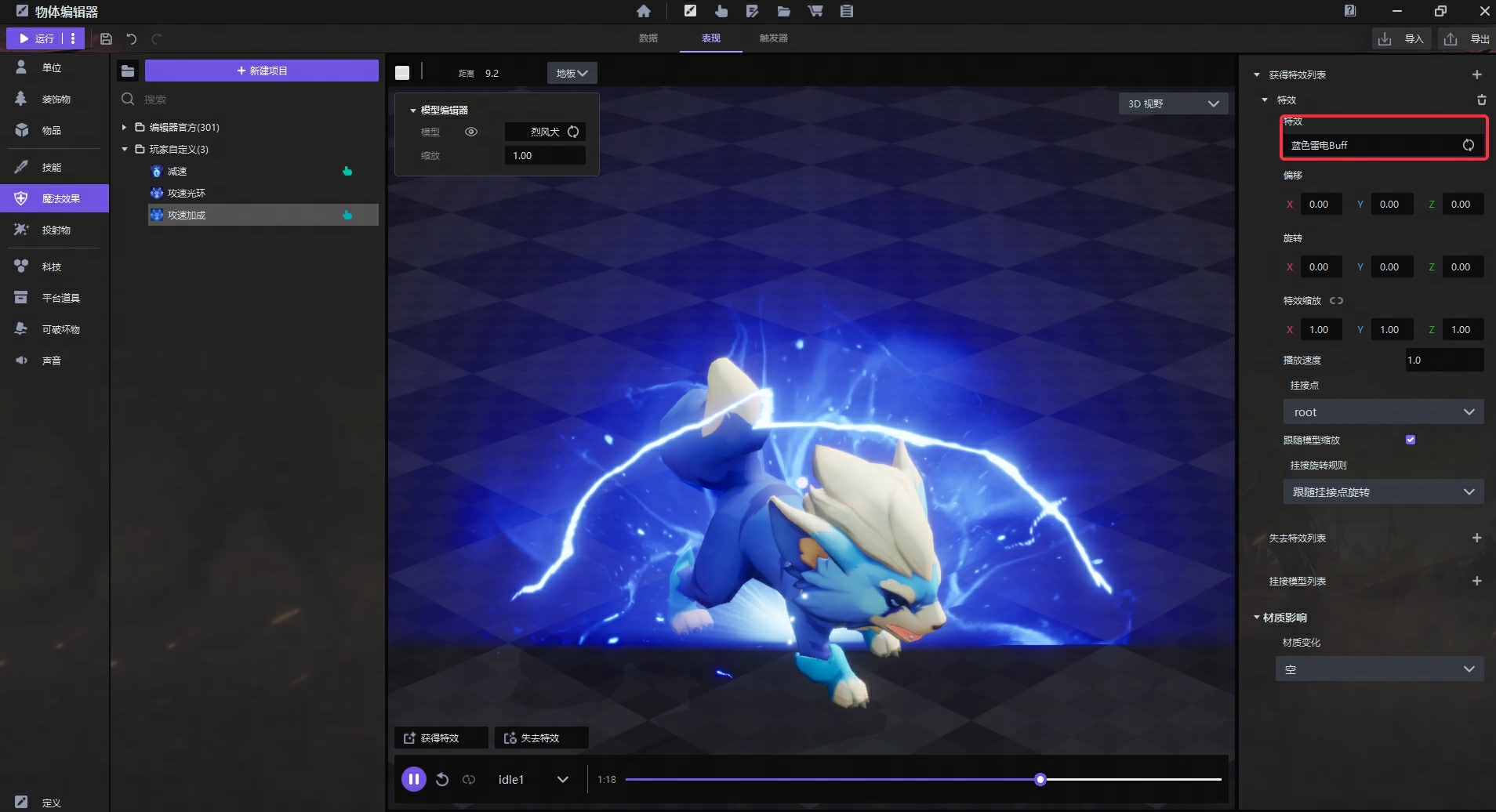This screenshot has height=812, width=1496.
Task: Toggle model visibility eye icon
Action: (471, 132)
